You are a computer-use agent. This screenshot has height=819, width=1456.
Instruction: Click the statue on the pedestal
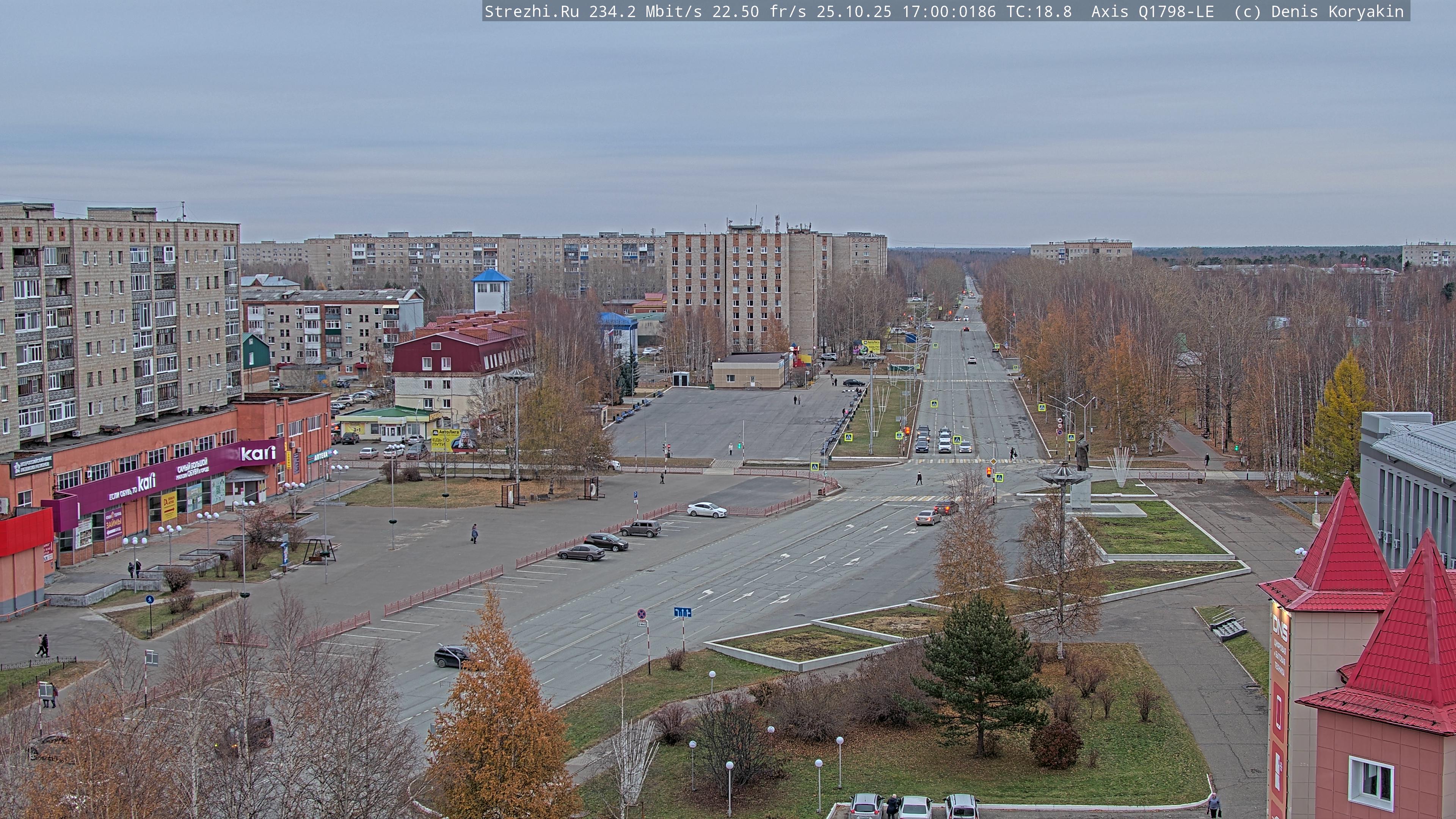1082,452
